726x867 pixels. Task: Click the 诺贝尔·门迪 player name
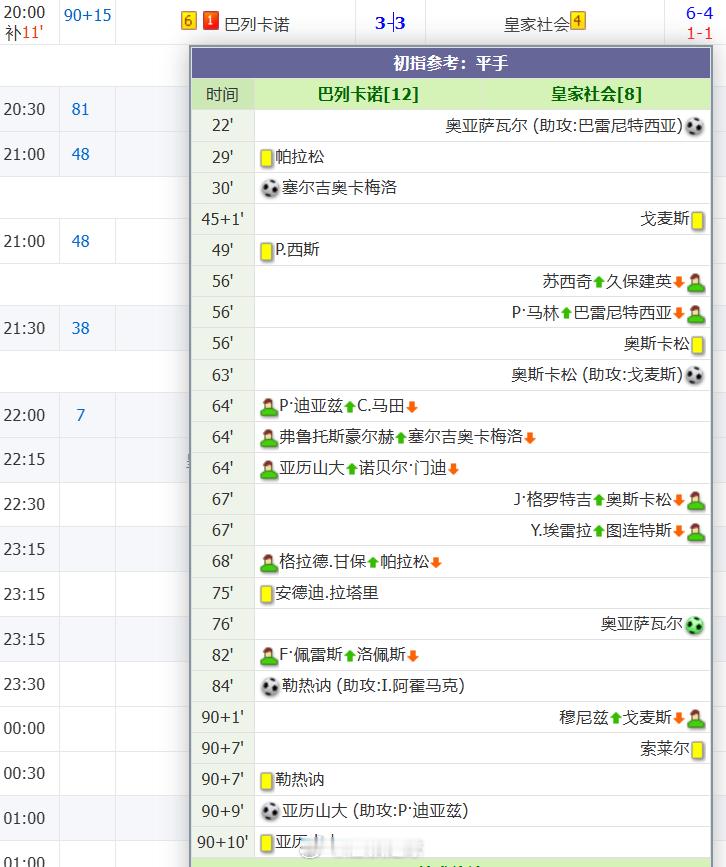click(403, 468)
